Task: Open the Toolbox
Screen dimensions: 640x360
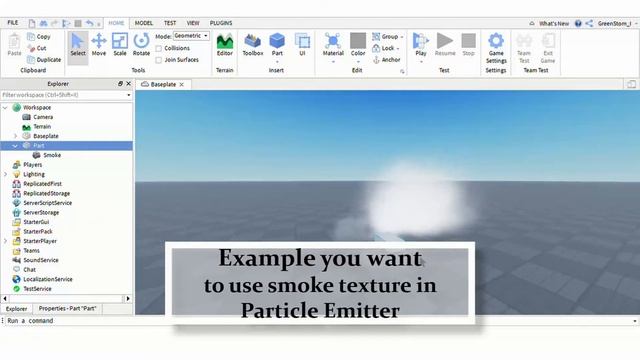Action: click(x=253, y=45)
